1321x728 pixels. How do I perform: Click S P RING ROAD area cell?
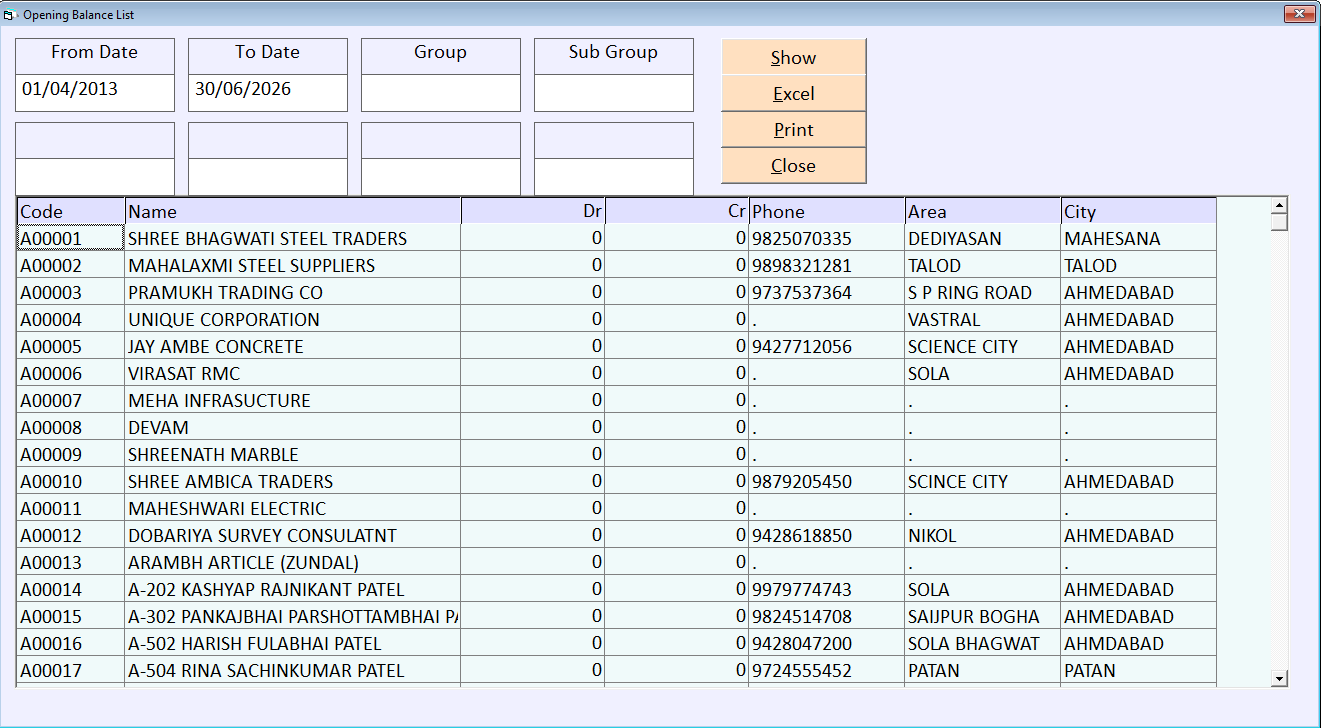pyautogui.click(x=983, y=293)
